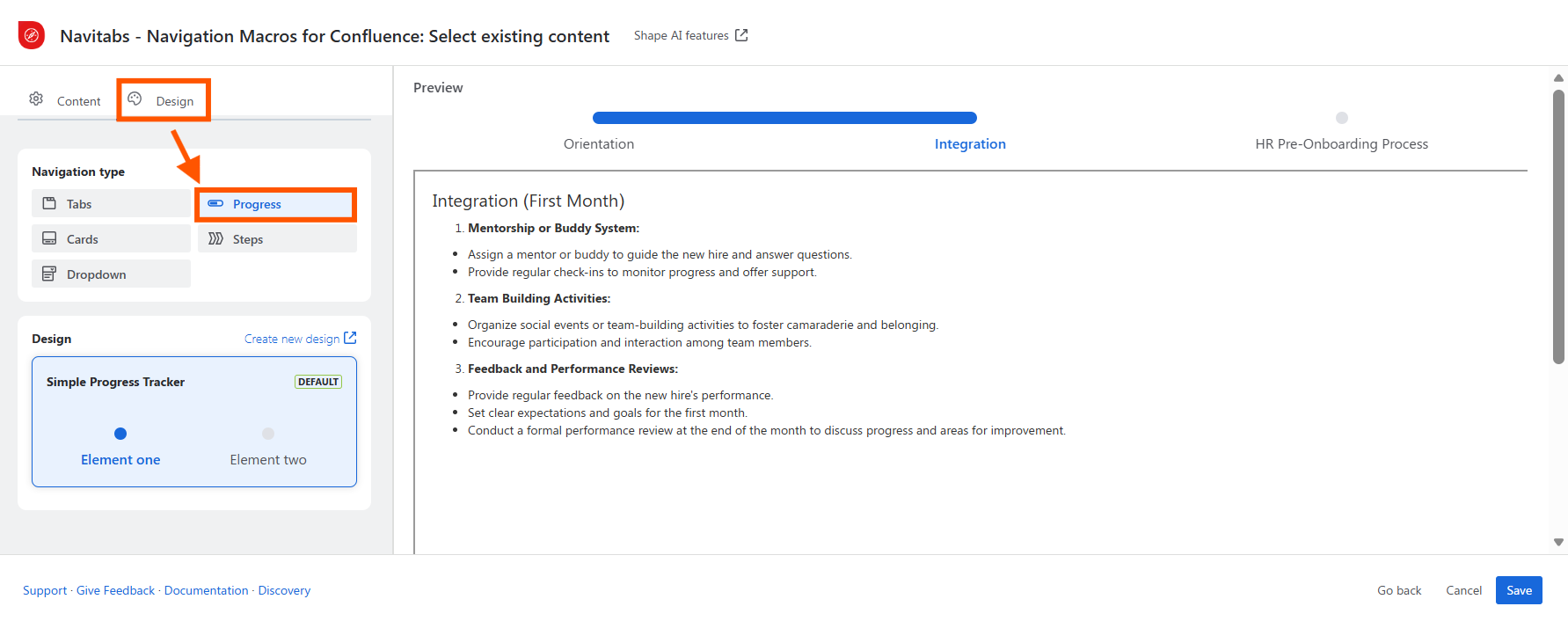This screenshot has width=1568, height=621.
Task: Open the Documentation link
Action: (207, 590)
